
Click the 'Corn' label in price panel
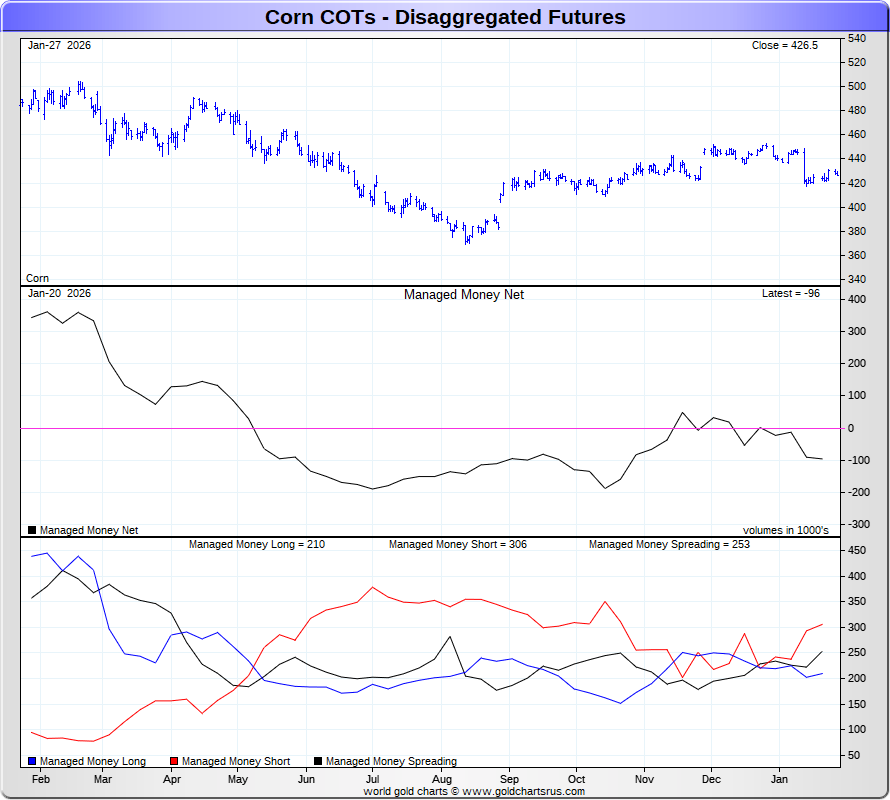tap(37, 278)
